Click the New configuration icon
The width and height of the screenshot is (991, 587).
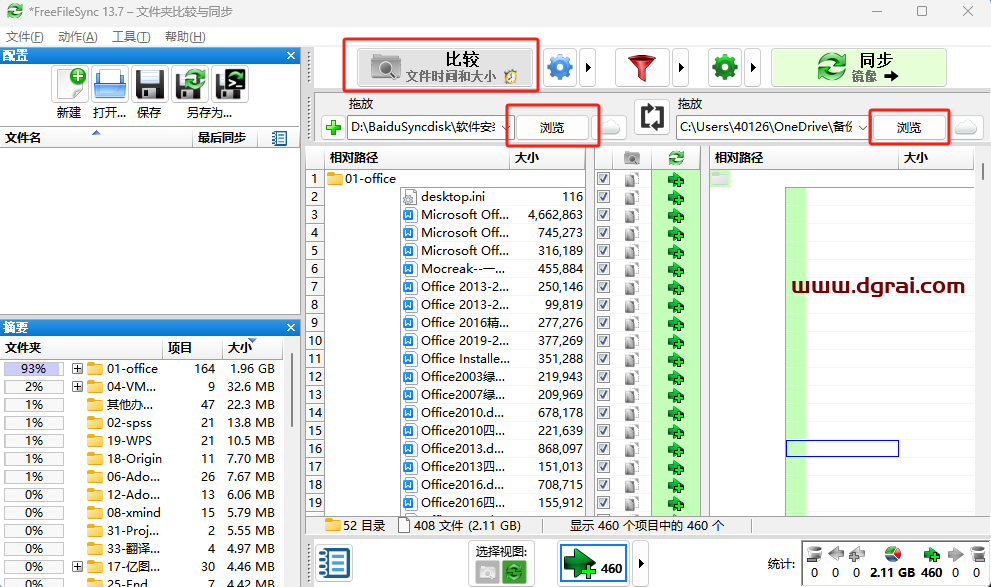(70, 84)
